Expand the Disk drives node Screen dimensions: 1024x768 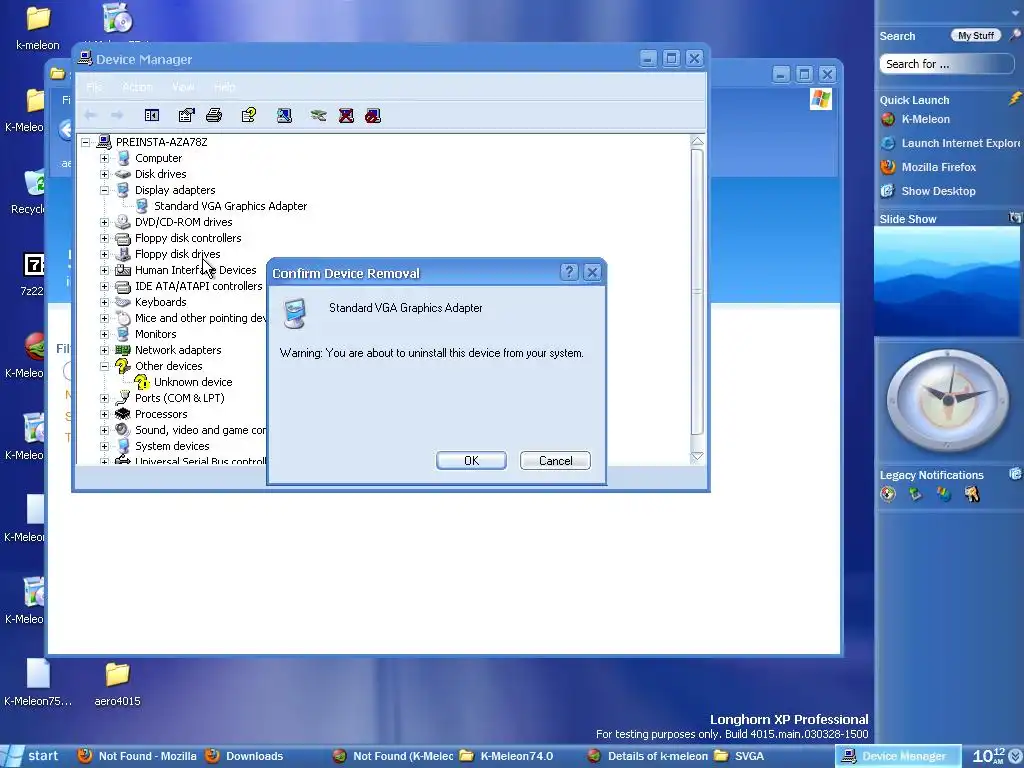coord(104,174)
